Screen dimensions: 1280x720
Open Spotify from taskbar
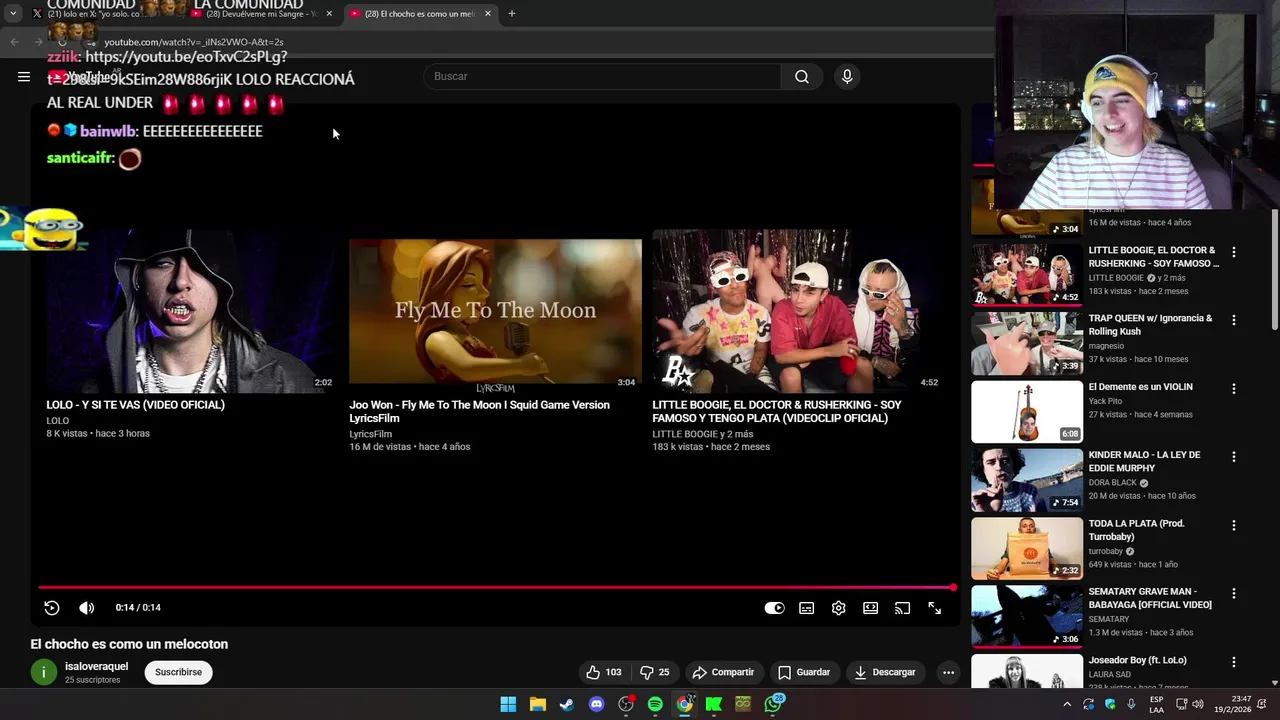pos(655,704)
